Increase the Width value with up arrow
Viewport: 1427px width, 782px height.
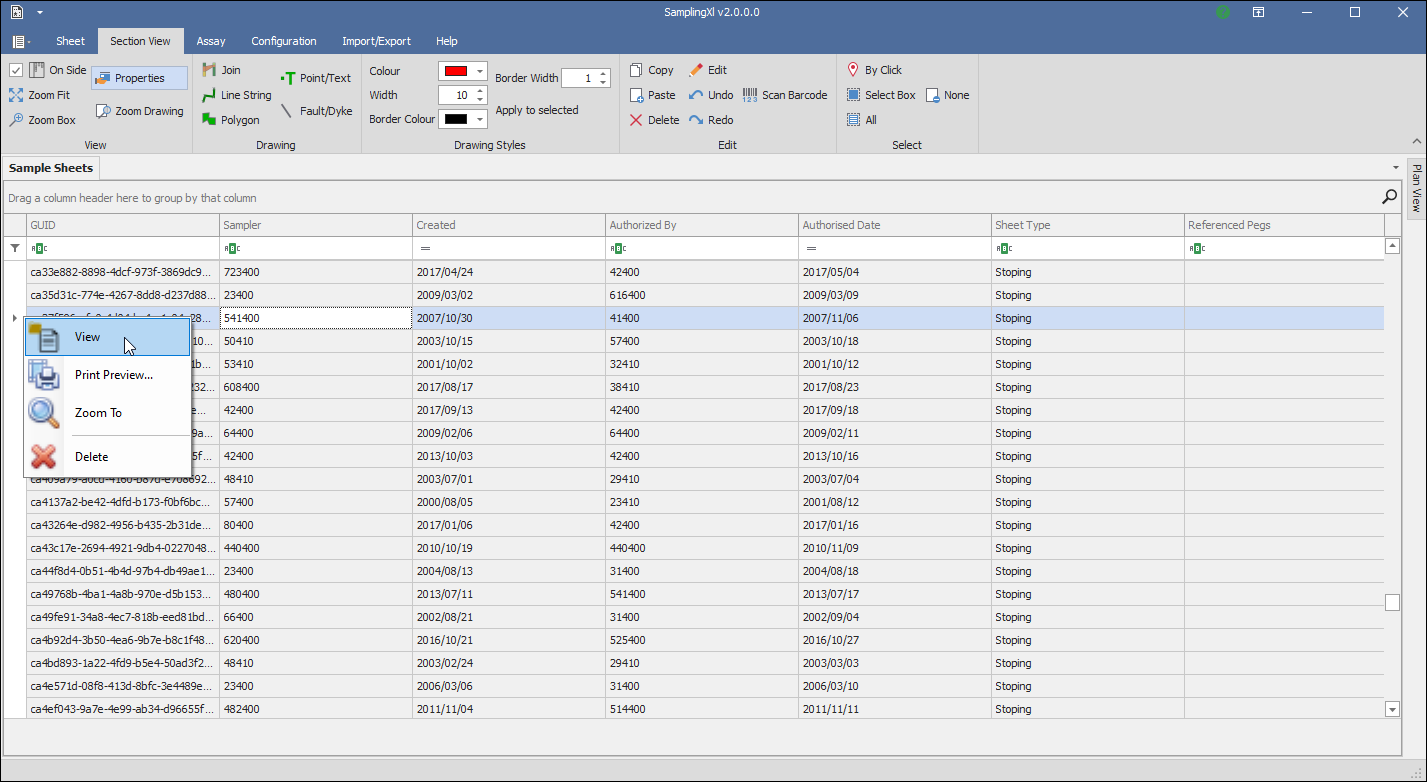coord(481,91)
